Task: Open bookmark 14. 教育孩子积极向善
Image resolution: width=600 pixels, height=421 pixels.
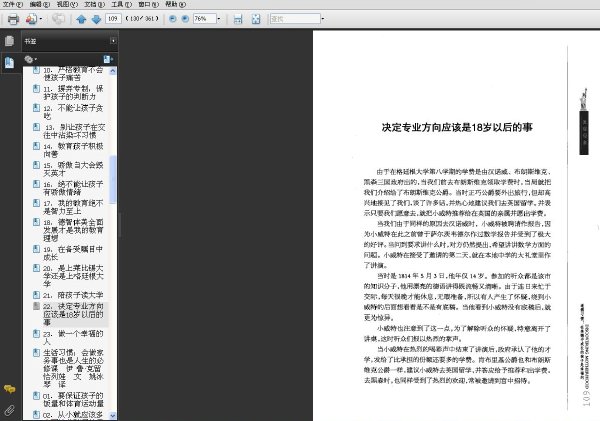Action: coord(73,150)
